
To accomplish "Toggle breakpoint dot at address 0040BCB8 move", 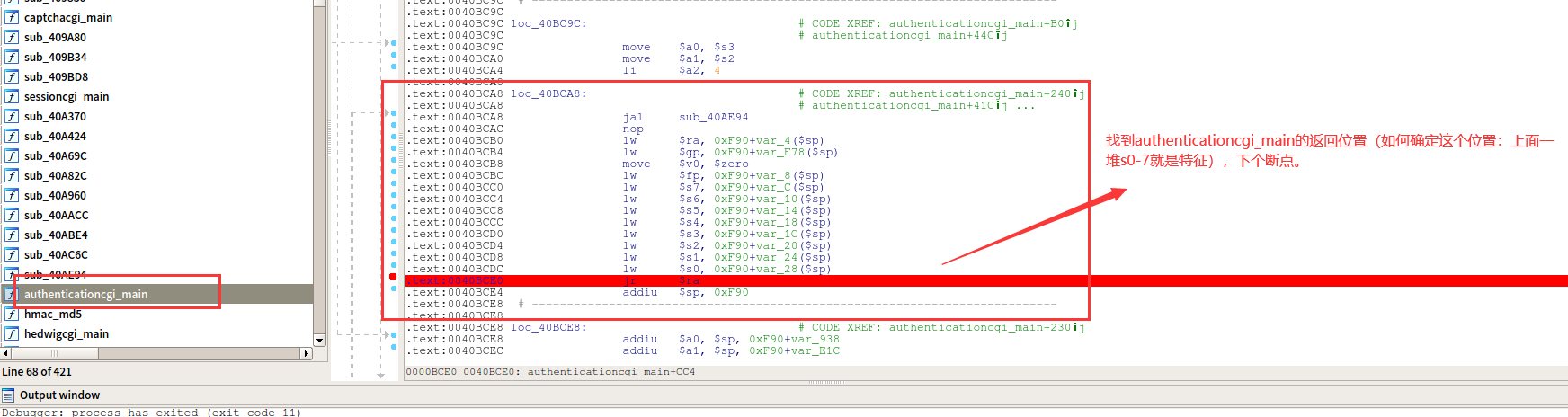I will [x=394, y=160].
